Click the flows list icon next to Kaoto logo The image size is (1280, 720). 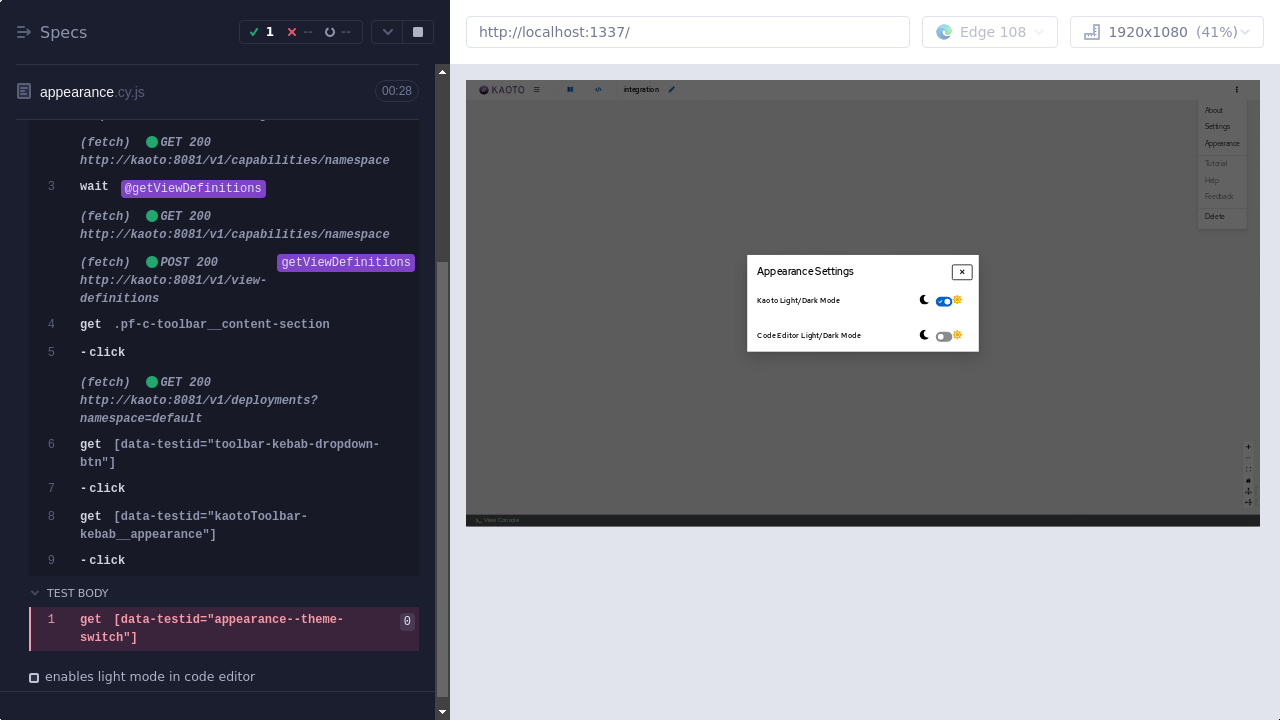pyautogui.click(x=570, y=89)
